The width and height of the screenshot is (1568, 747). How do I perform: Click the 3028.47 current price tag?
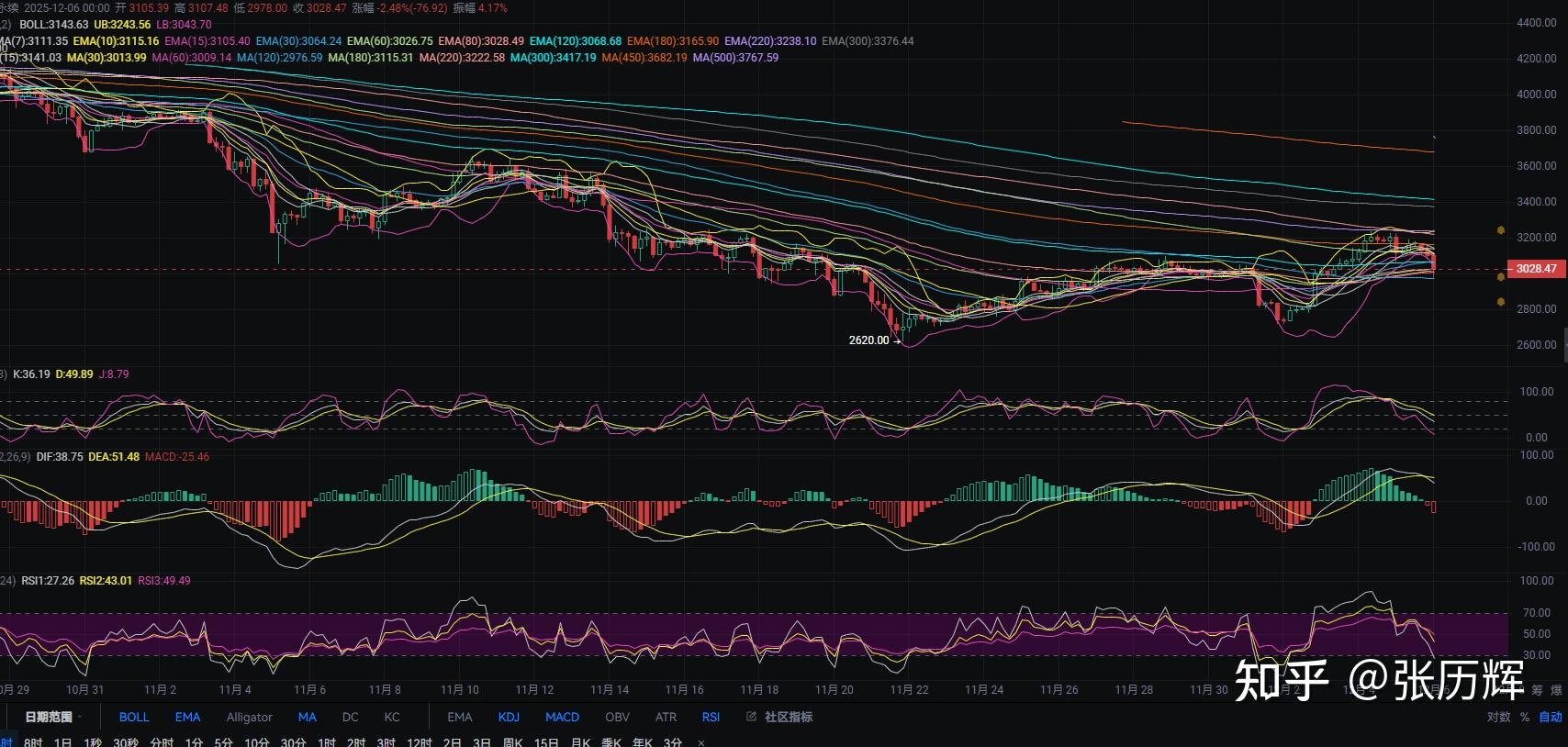click(x=1535, y=269)
